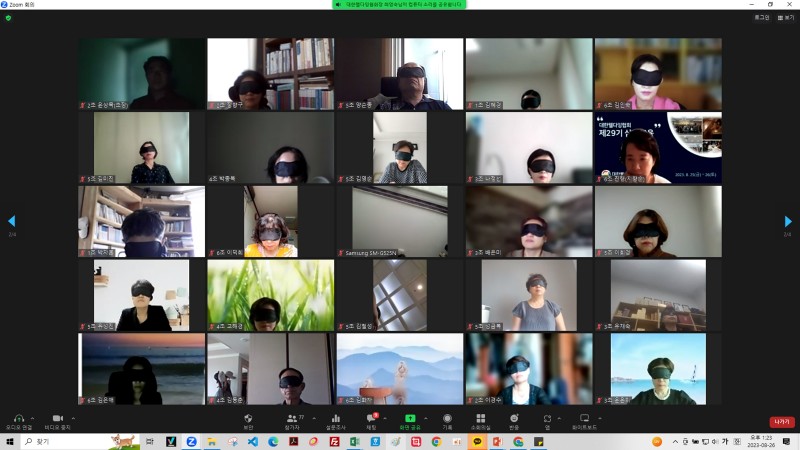Viewport: 800px width, 450px height.
Task: Open the View (보기) menu at top right
Action: coord(786,17)
